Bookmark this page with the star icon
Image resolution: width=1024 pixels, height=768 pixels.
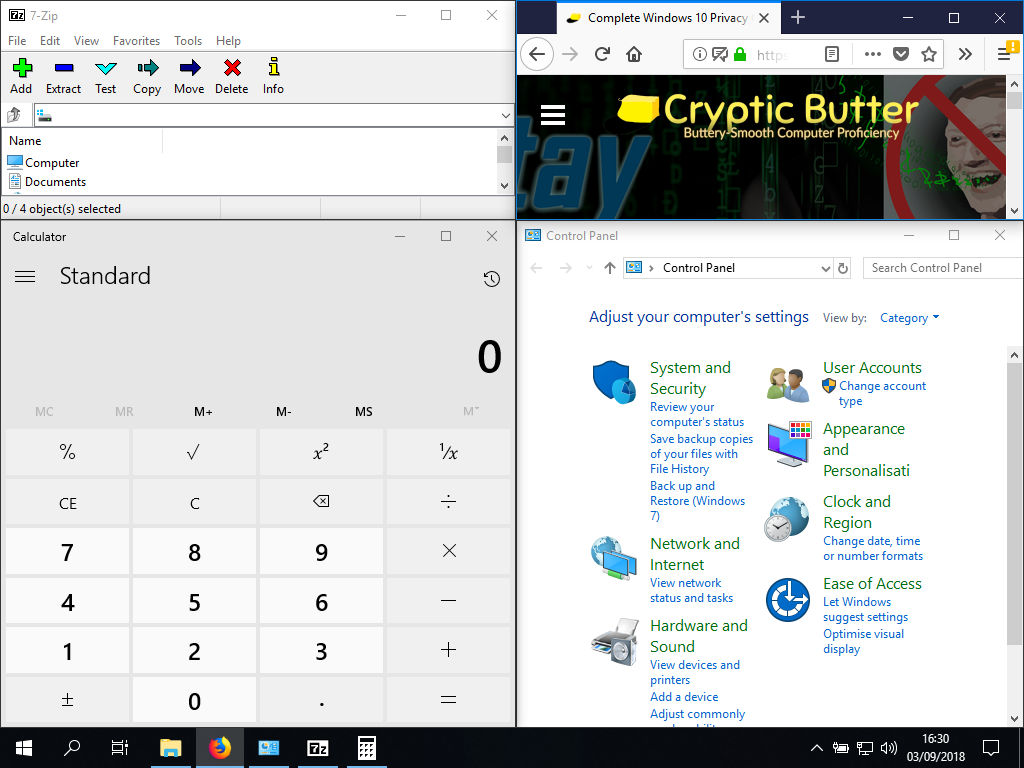[929, 54]
